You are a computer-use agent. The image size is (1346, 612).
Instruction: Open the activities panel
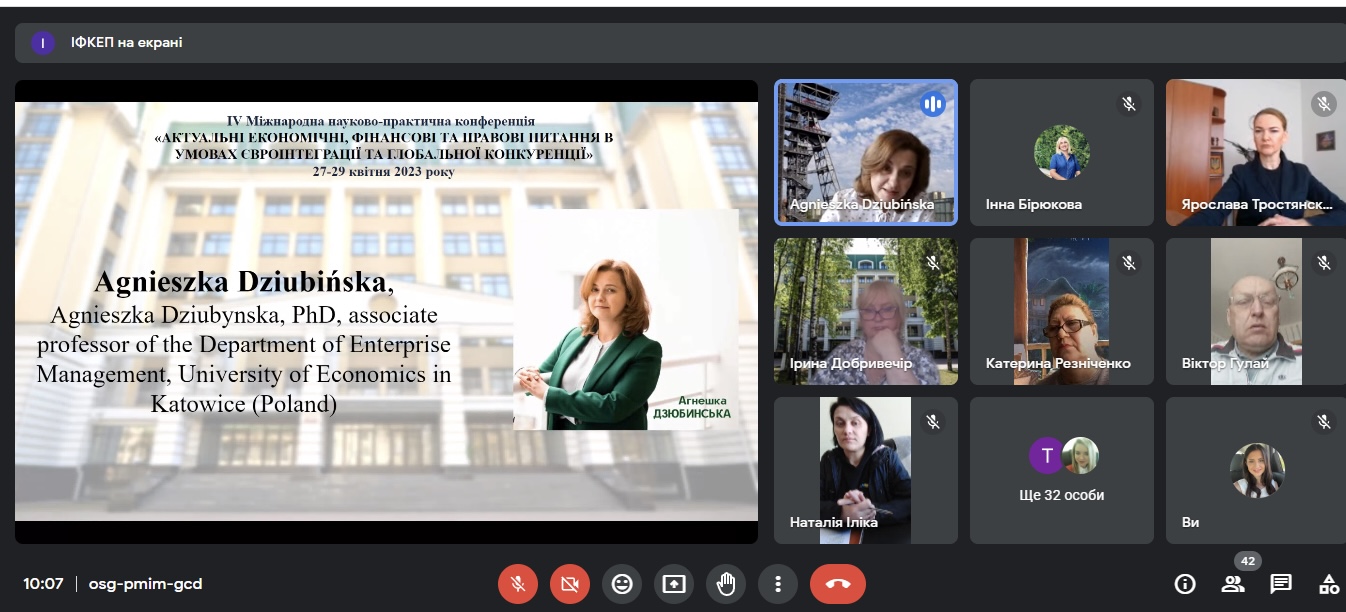click(1328, 584)
